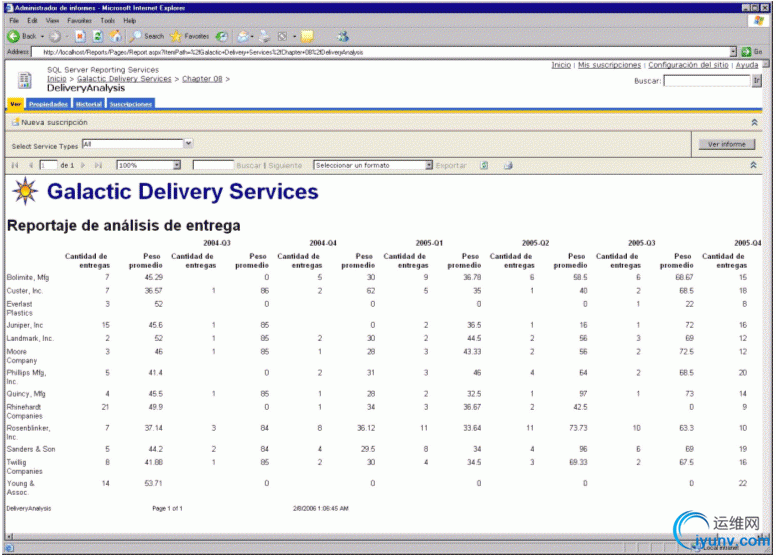Click the report Nueva suscripción icon
The image size is (776, 557).
tap(15, 122)
